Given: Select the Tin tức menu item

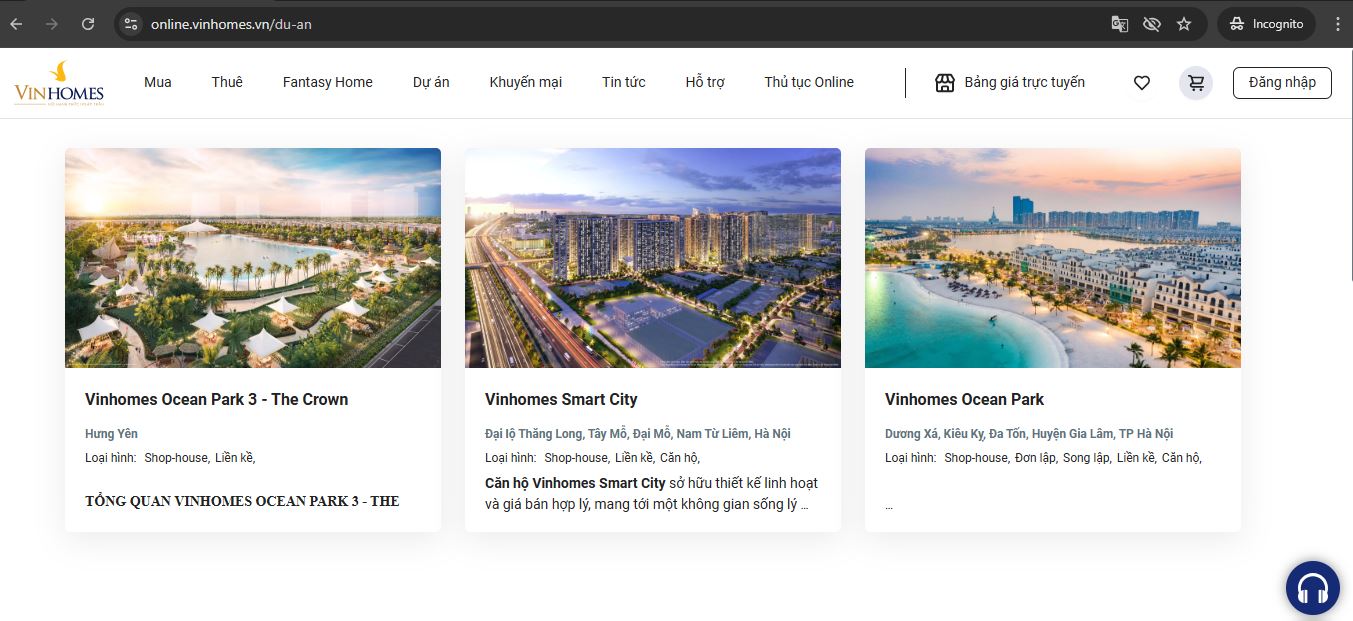Looking at the screenshot, I should pyautogui.click(x=623, y=82).
